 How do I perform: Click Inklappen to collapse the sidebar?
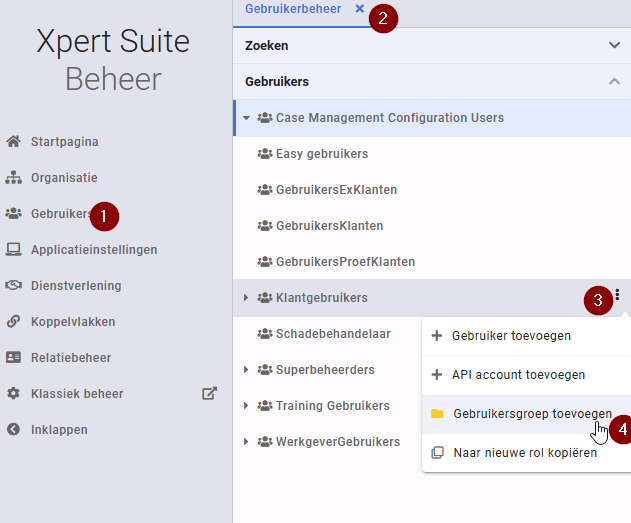[59, 430]
